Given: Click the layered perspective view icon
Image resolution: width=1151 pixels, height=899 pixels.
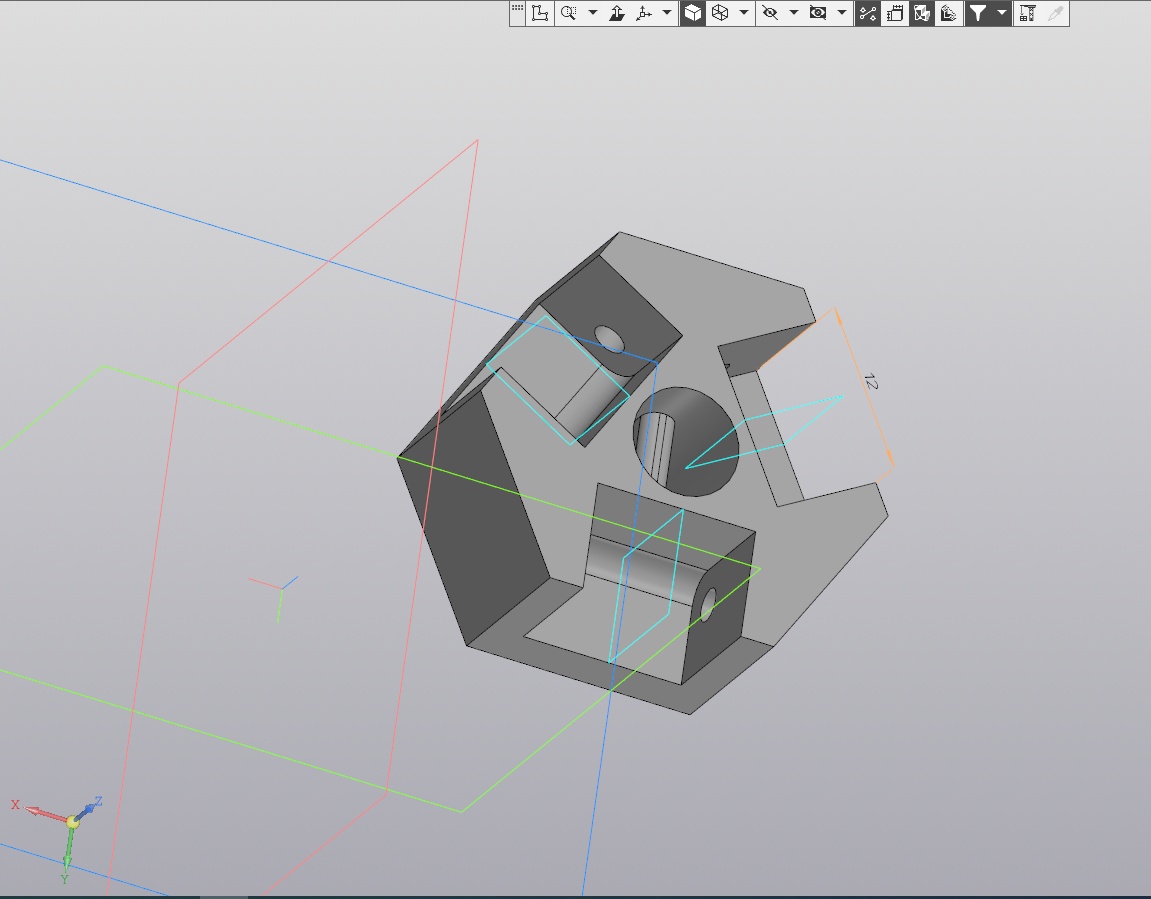Looking at the screenshot, I should click(948, 13).
